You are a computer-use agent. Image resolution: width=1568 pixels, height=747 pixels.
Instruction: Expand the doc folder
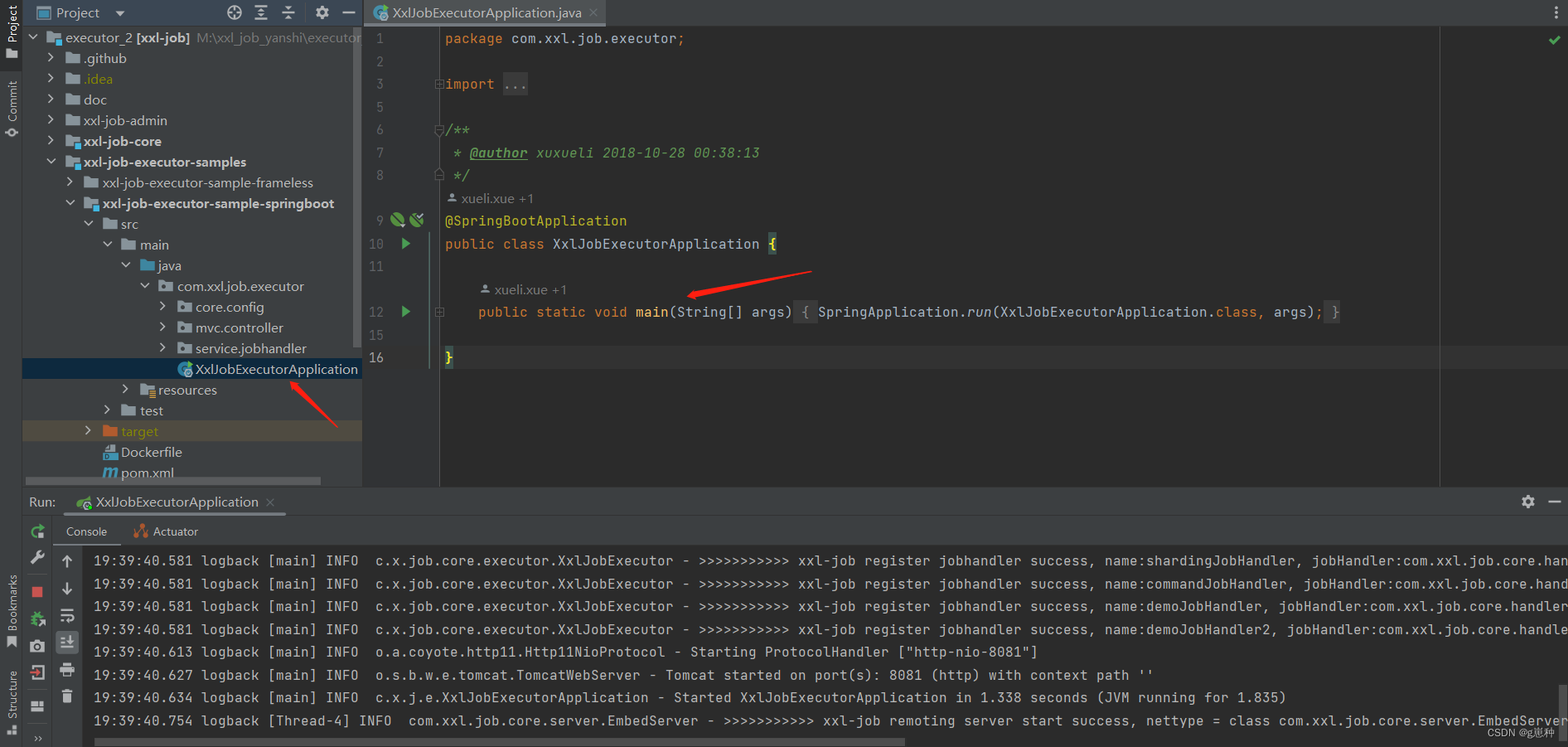[x=51, y=99]
